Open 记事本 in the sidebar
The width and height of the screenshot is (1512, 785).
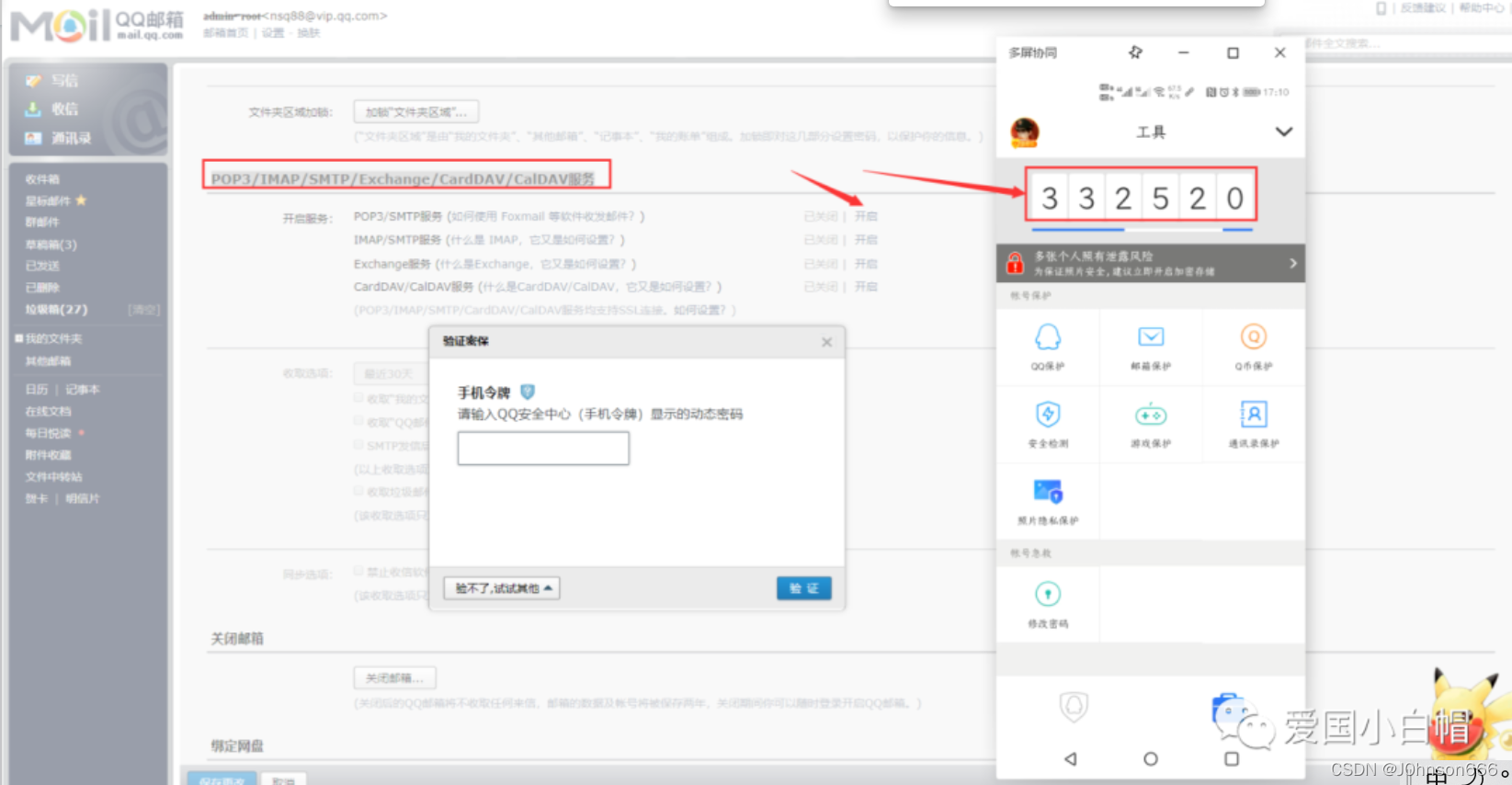click(82, 390)
